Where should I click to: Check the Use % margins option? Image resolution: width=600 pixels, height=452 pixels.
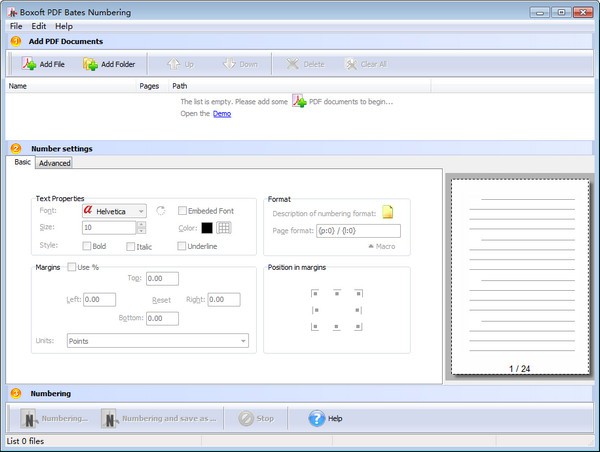pyautogui.click(x=72, y=267)
